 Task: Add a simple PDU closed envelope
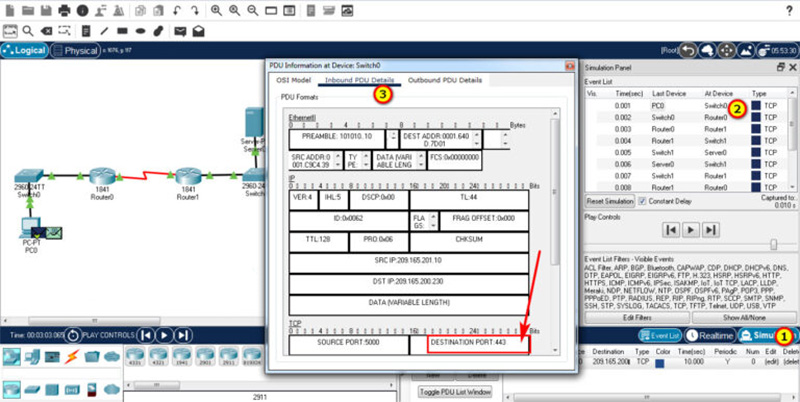tap(180, 32)
